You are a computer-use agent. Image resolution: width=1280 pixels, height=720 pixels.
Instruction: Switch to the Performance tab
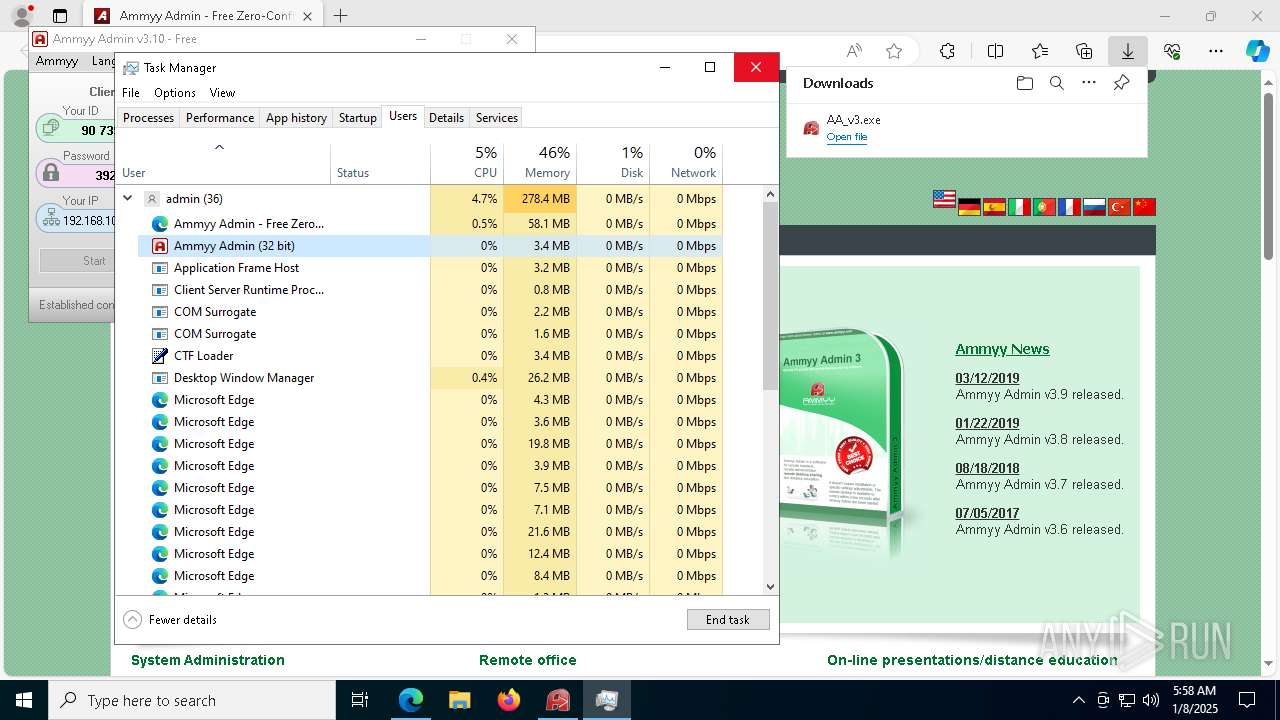pyautogui.click(x=220, y=117)
